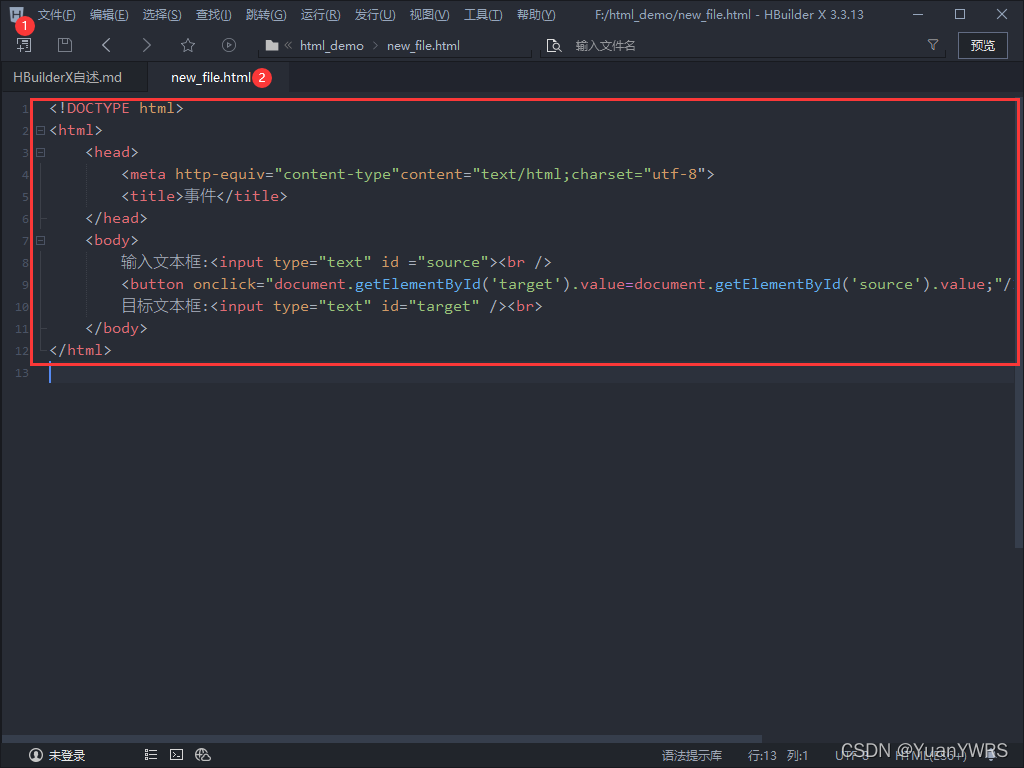Open the 帮助(Y) menu
Screen dimensions: 1024x768
(x=536, y=14)
